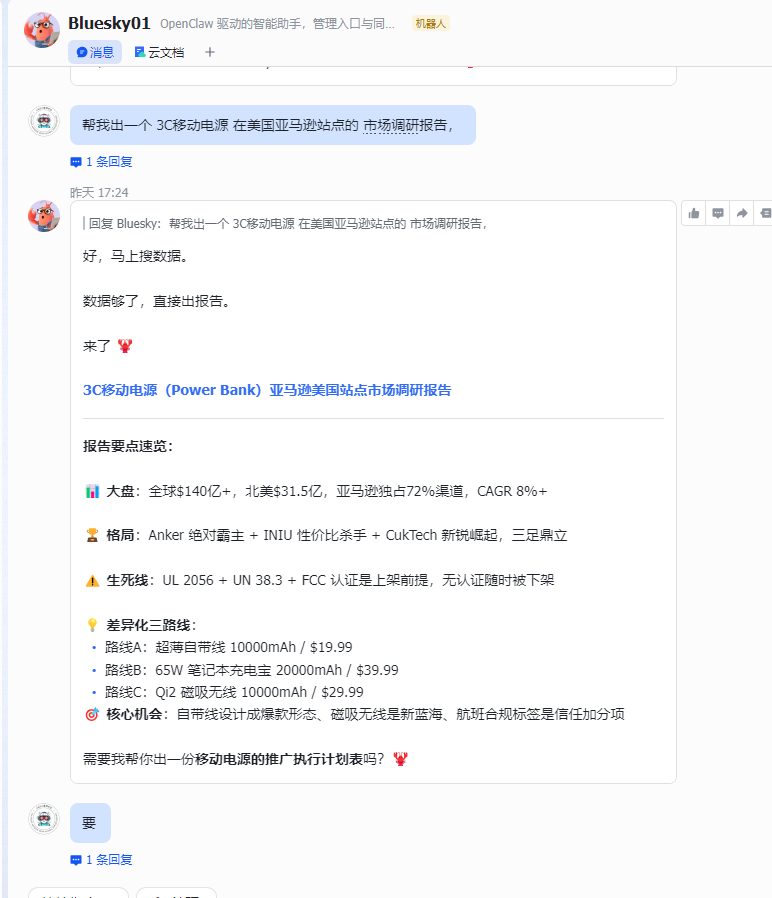Click the user avatar next to the 要 message

coord(43,819)
